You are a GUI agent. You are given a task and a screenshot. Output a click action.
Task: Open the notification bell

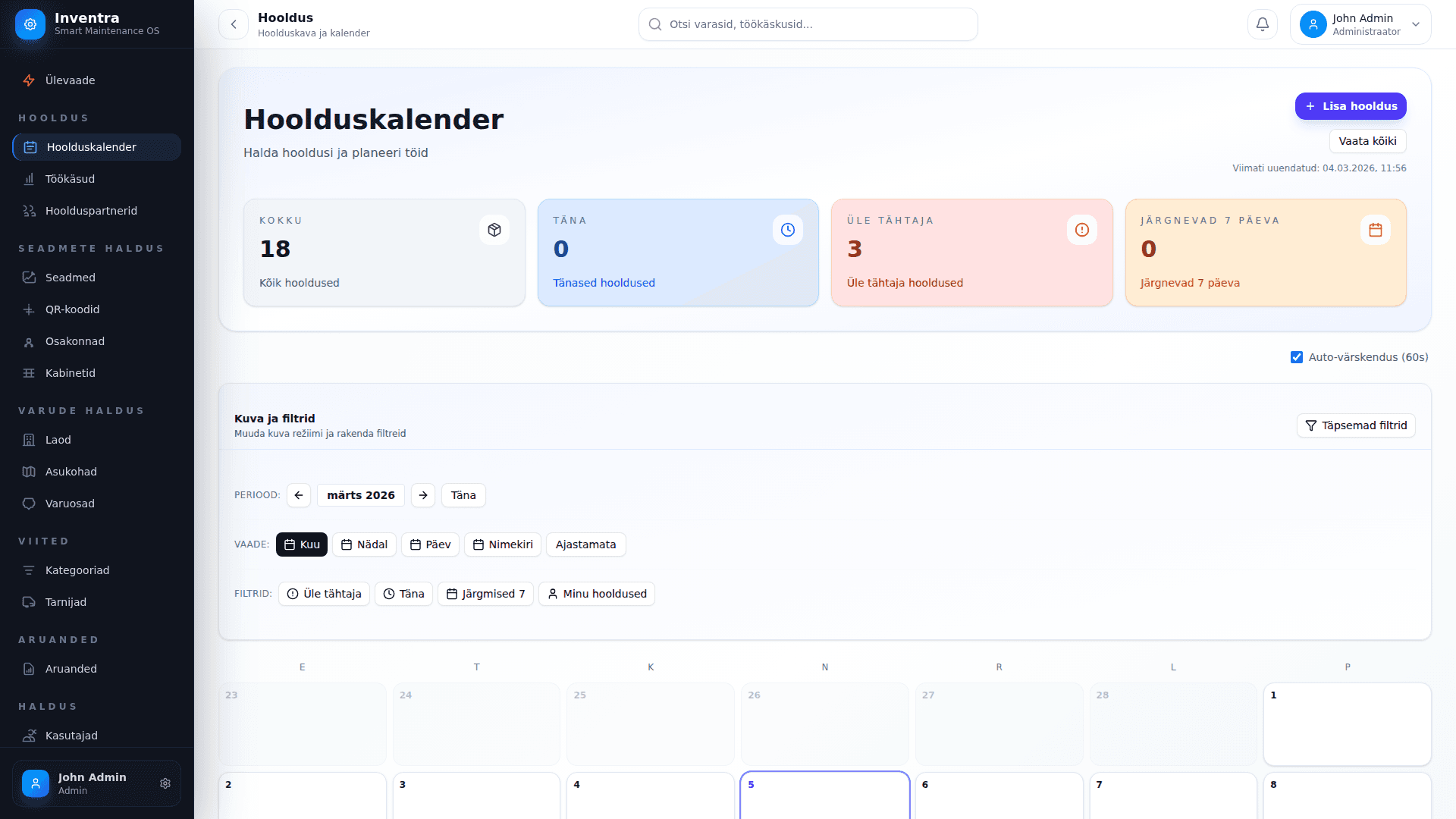point(1262,24)
